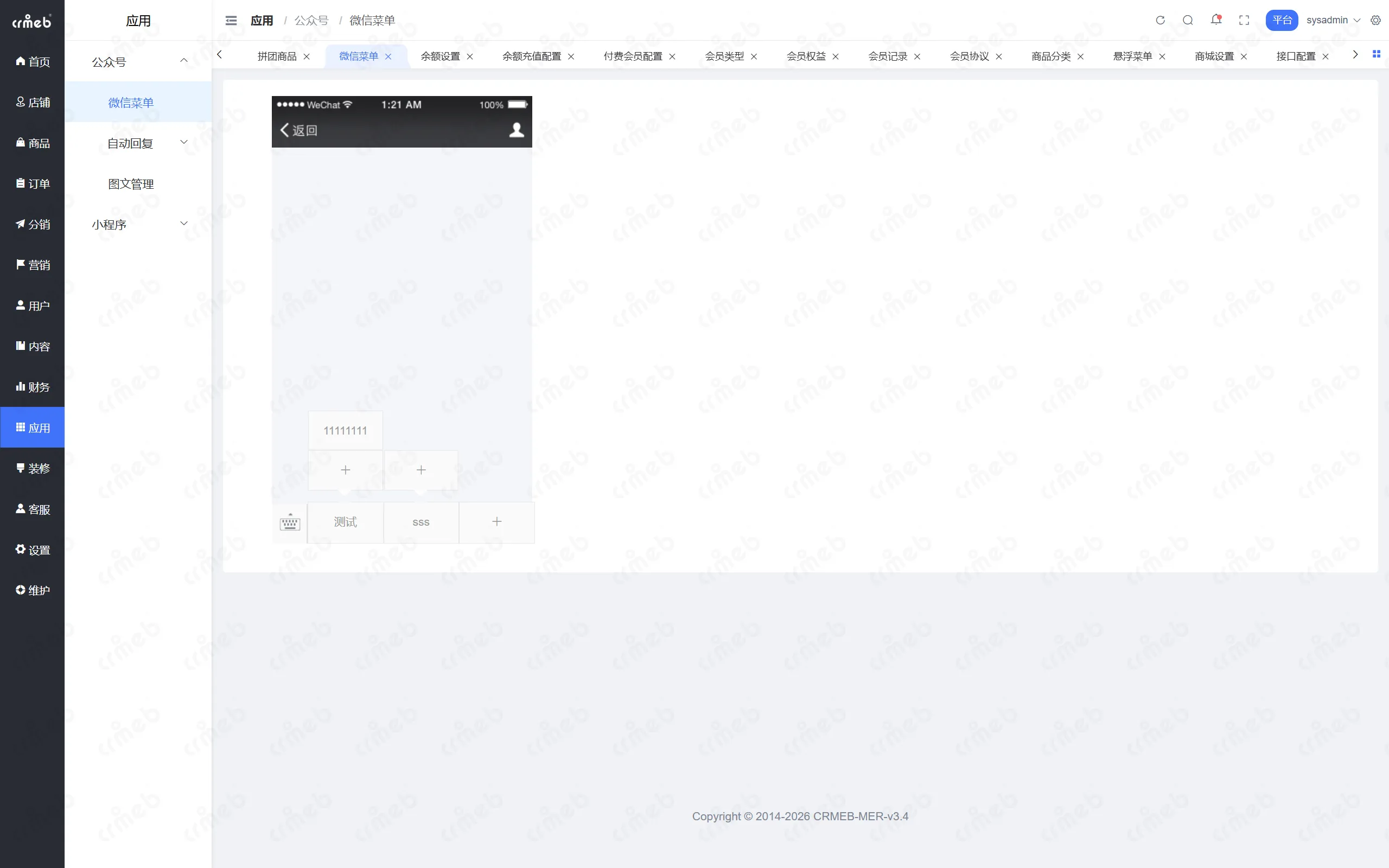This screenshot has width=1389, height=868.
Task: Click 应用 in the breadcrumb
Action: 262,21
